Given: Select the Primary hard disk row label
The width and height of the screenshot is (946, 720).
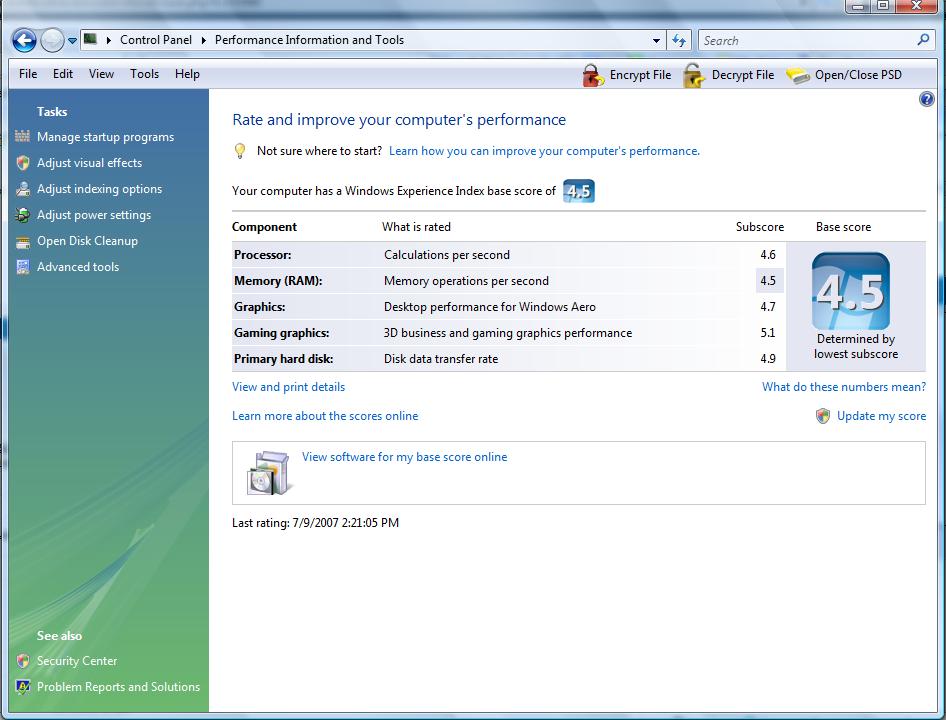Looking at the screenshot, I should [x=284, y=358].
